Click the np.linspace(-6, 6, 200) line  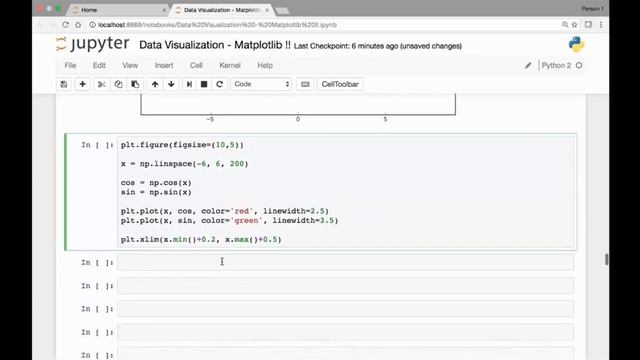[184, 164]
